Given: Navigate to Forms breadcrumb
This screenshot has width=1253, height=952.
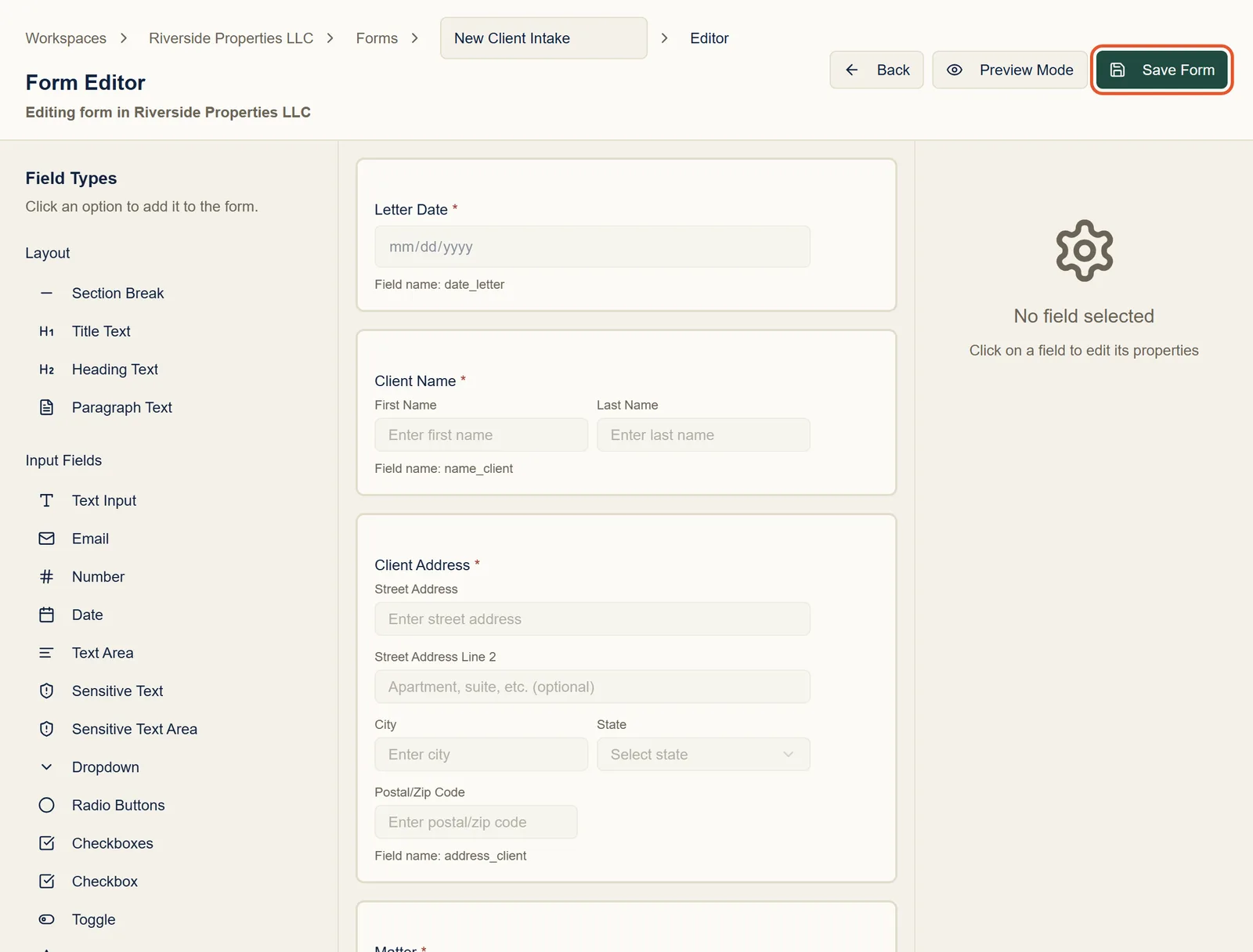Looking at the screenshot, I should (377, 38).
